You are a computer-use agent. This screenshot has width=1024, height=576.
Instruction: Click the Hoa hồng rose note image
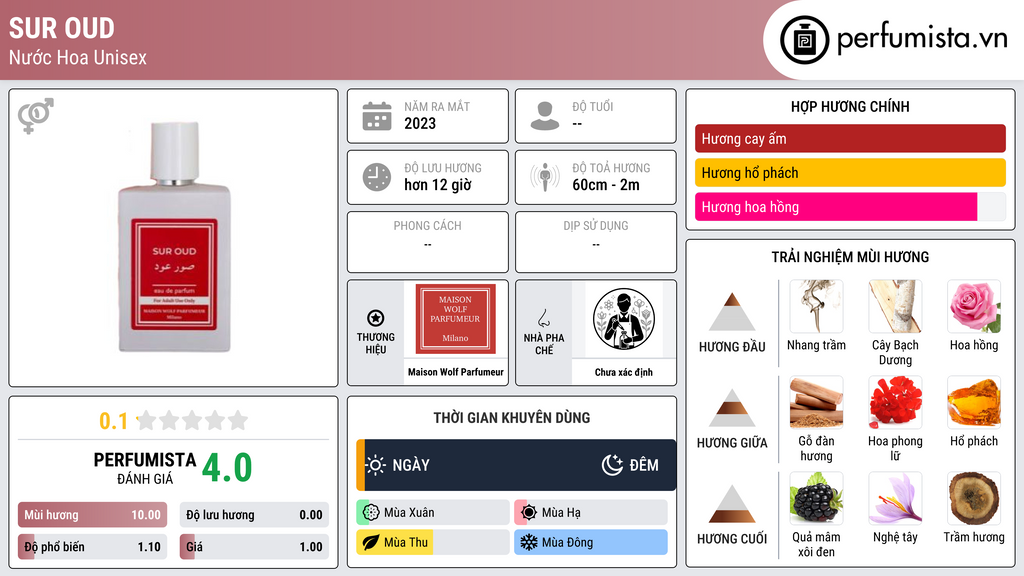pyautogui.click(x=974, y=306)
